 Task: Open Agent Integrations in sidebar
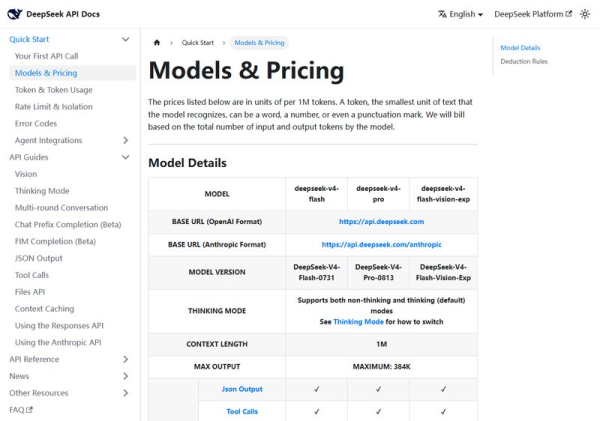point(48,140)
